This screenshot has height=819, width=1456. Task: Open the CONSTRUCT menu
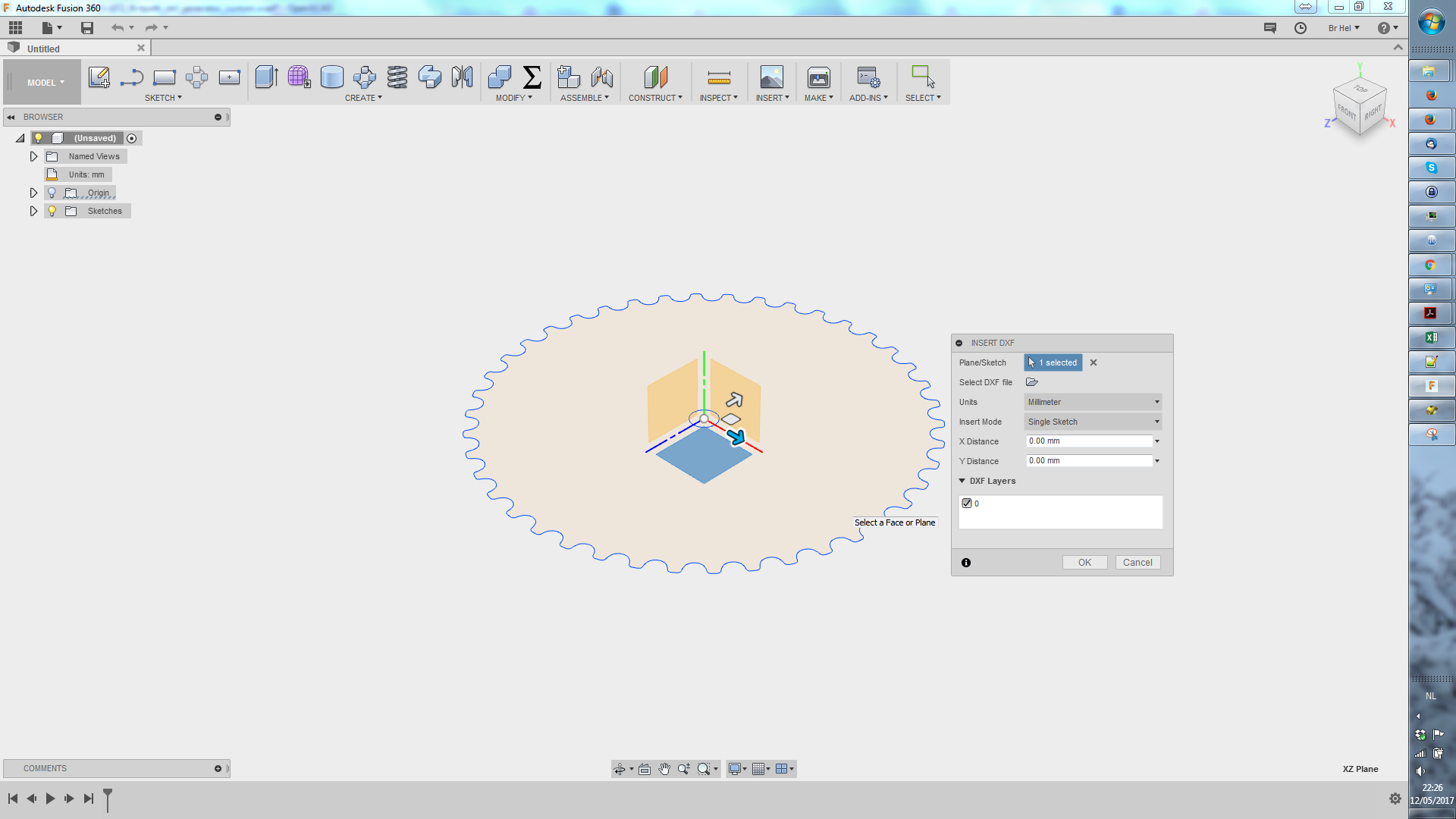pyautogui.click(x=655, y=98)
